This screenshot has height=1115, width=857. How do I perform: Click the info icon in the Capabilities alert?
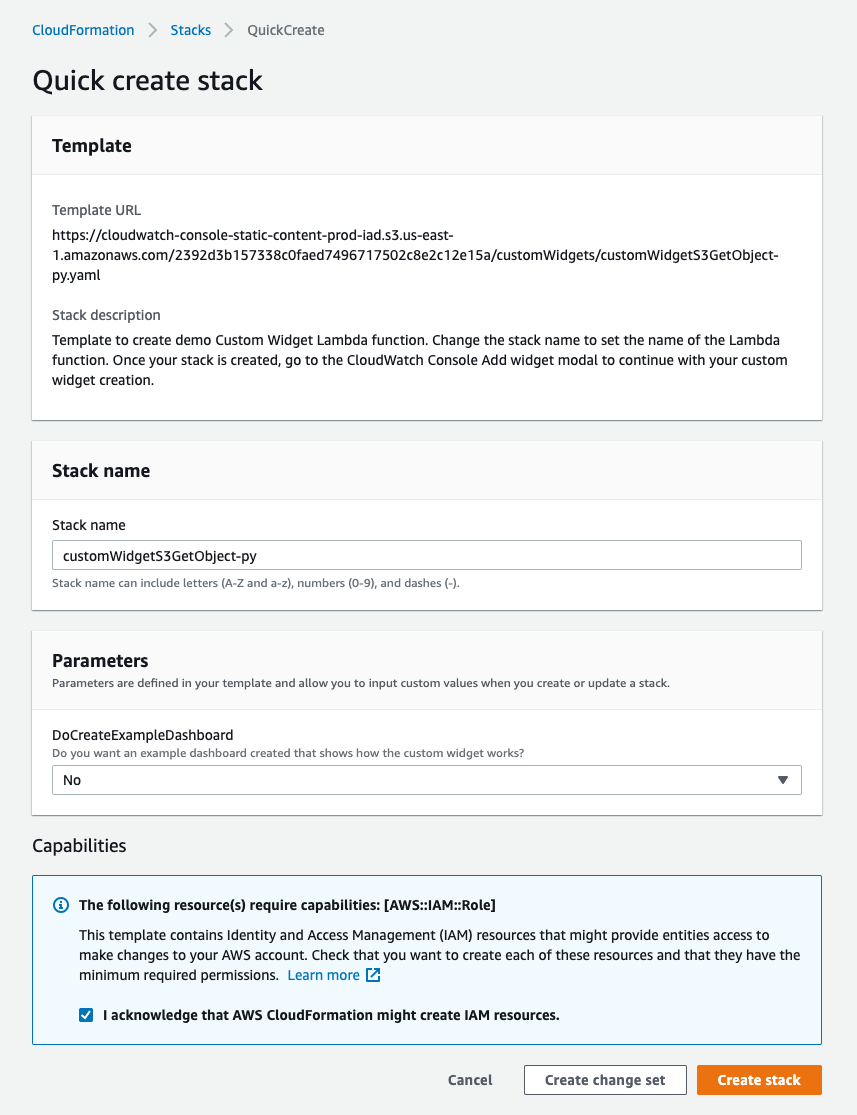tap(60, 905)
